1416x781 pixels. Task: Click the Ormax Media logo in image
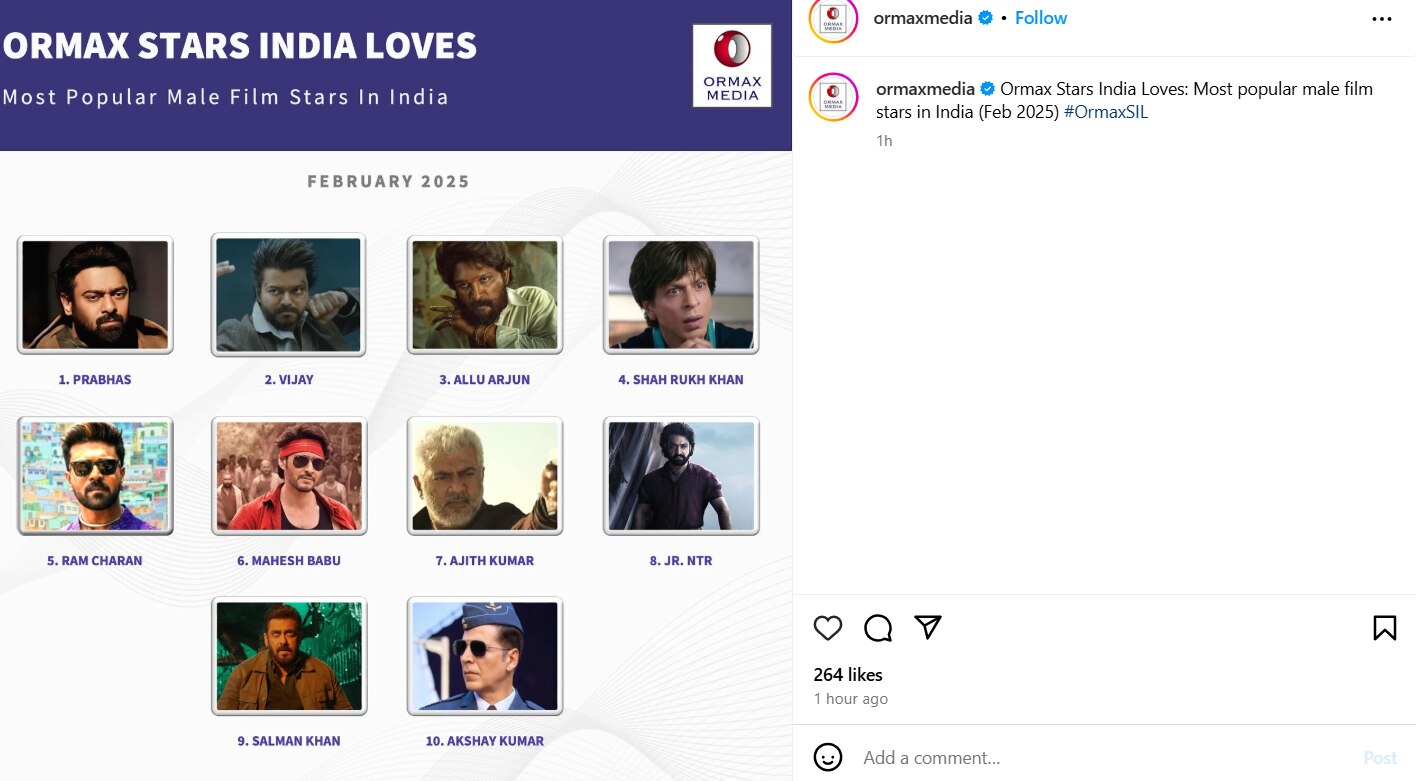coord(732,66)
